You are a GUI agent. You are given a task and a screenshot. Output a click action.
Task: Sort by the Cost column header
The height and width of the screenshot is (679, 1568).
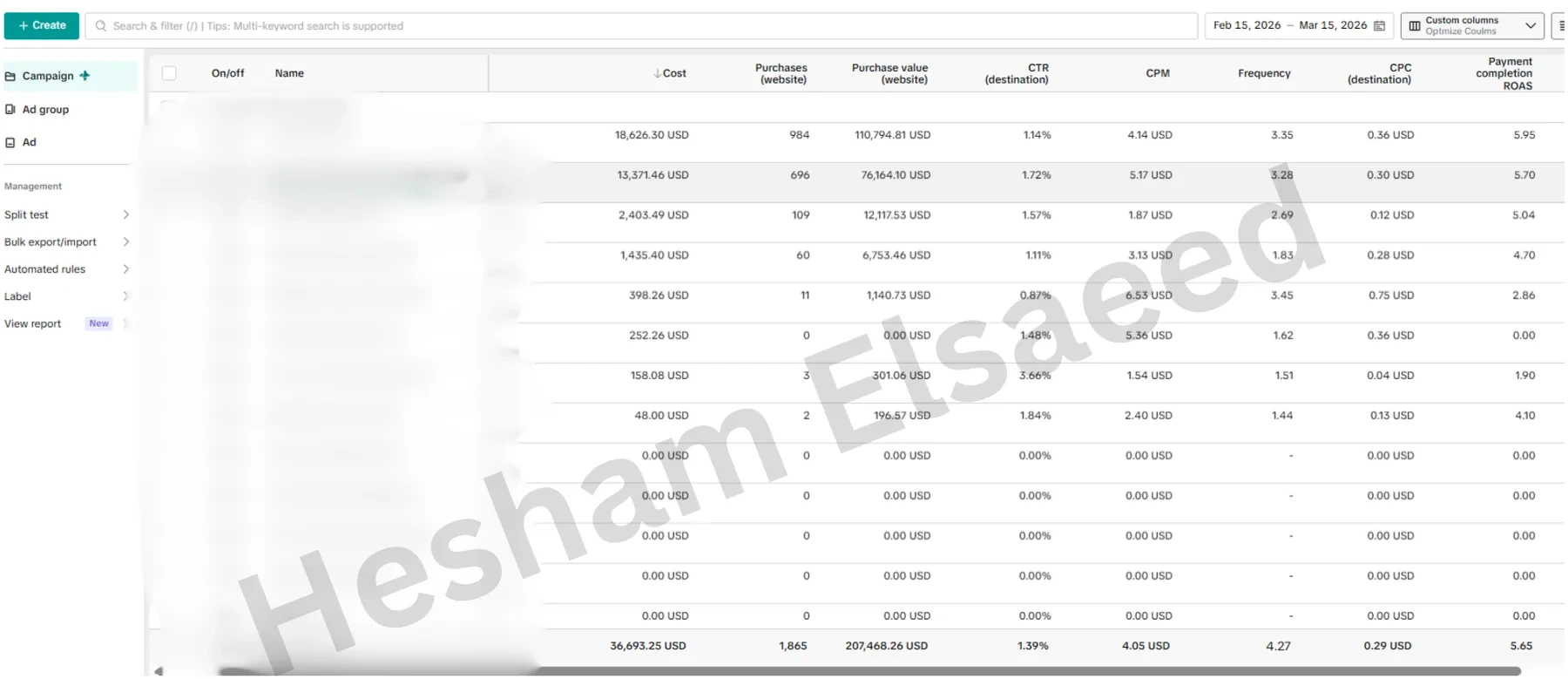pyautogui.click(x=670, y=73)
